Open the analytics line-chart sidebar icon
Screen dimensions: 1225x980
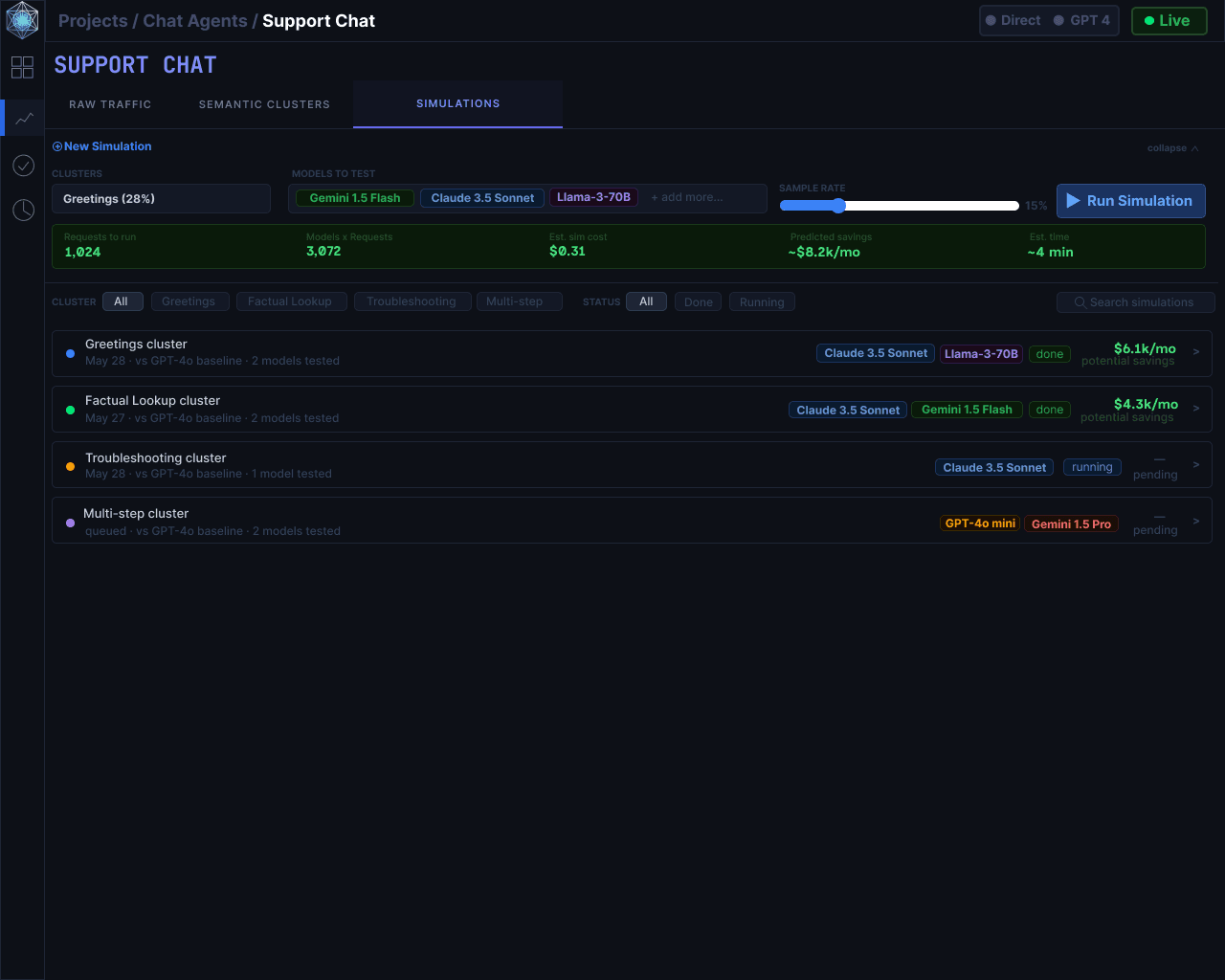coord(24,118)
